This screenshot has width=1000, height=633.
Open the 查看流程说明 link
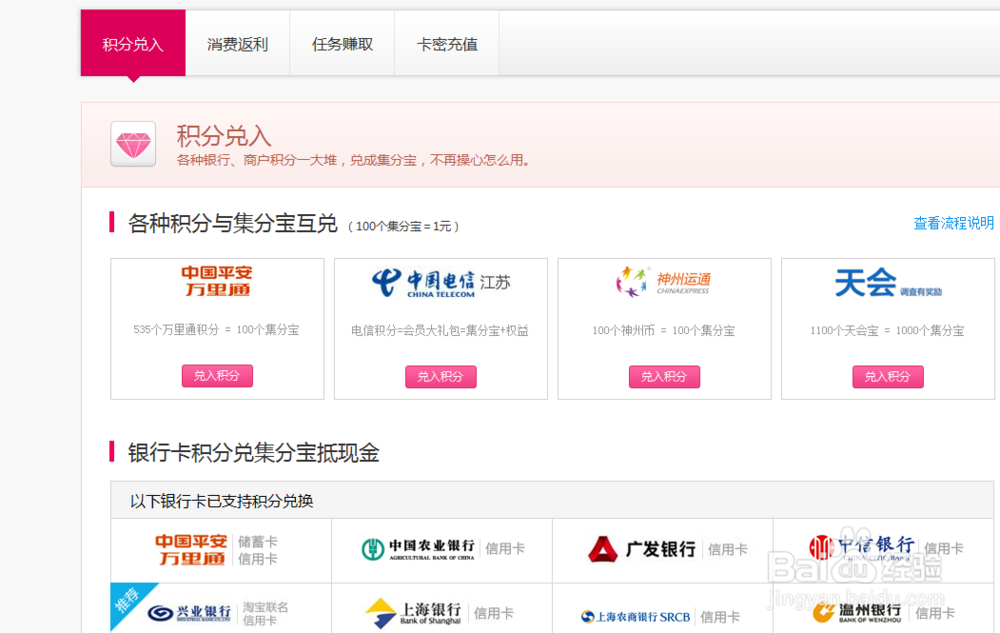pos(953,223)
